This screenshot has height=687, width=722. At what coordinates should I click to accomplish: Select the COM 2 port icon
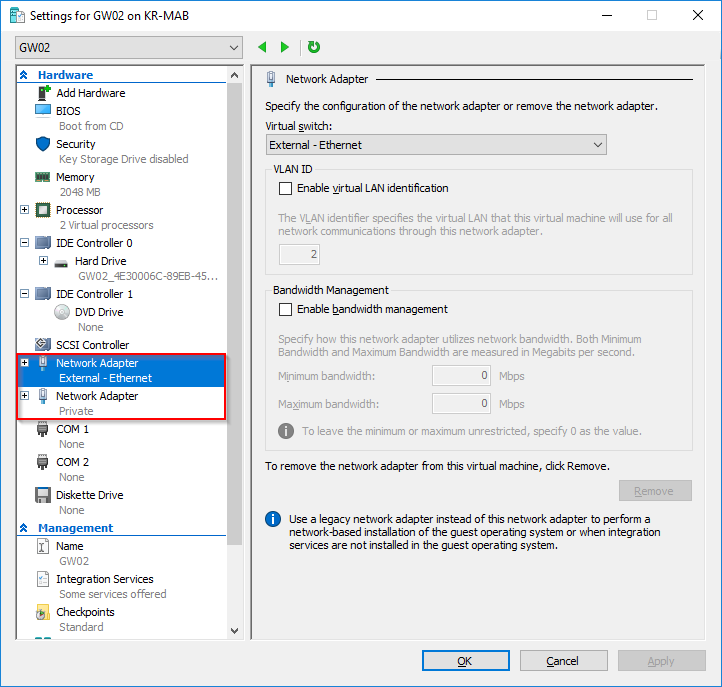(42, 462)
